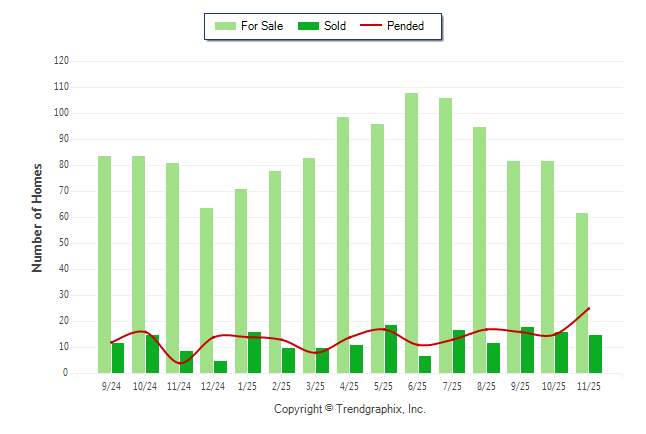646x434 pixels.
Task: Click the 4/25 x-axis label
Action: point(350,386)
